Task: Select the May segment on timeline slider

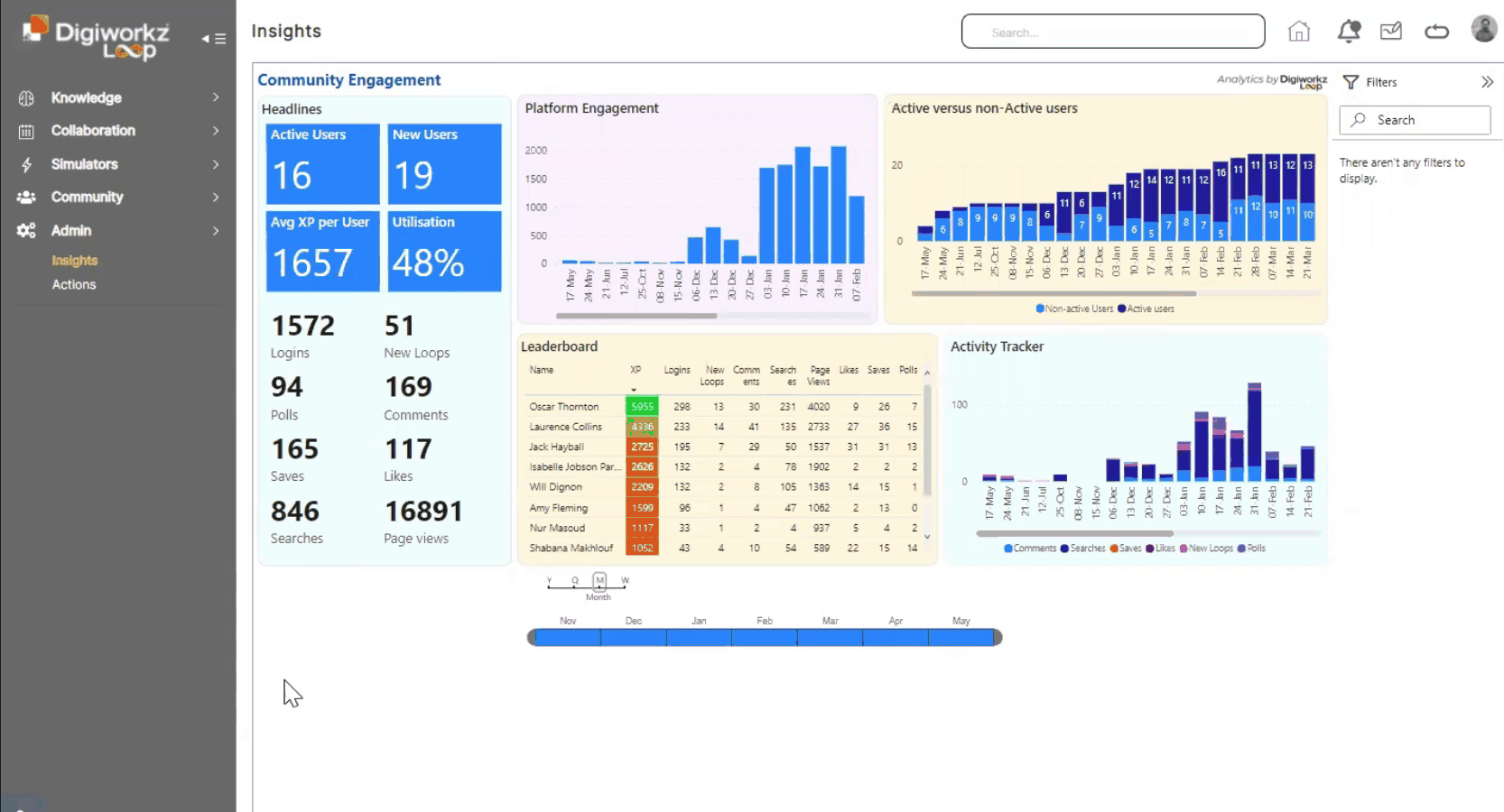Action: click(961, 638)
